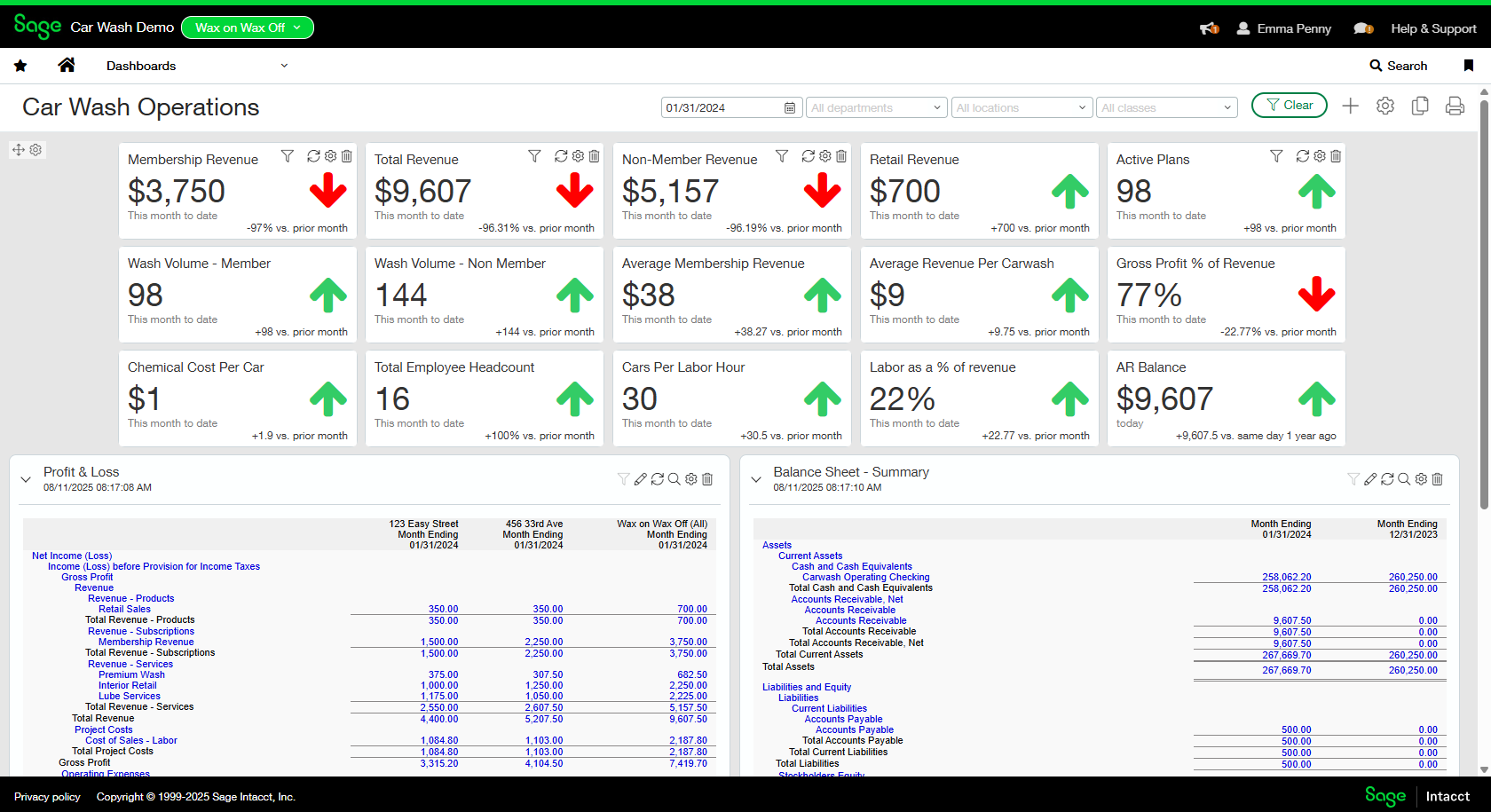The image size is (1491, 812).
Task: Go to the home page
Action: click(x=67, y=65)
